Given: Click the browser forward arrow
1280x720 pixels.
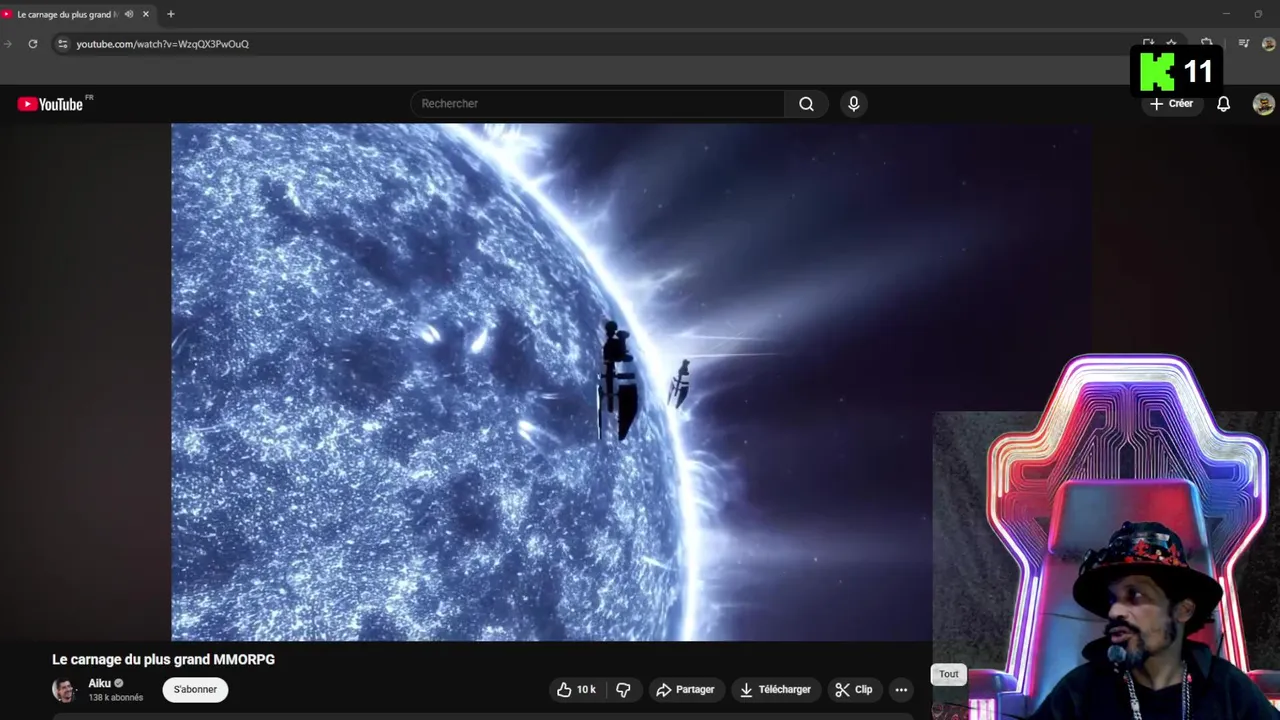Looking at the screenshot, I should pos(8,44).
